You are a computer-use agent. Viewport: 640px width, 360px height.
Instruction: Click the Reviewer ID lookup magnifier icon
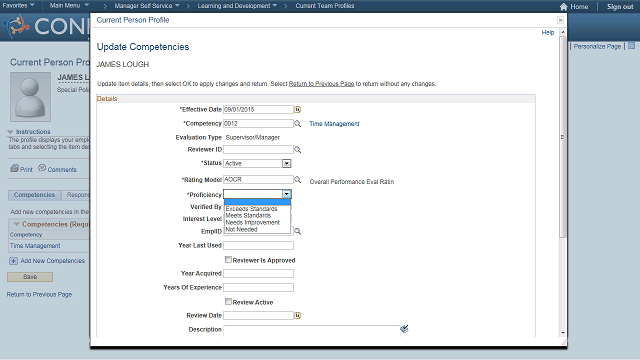[x=298, y=150]
